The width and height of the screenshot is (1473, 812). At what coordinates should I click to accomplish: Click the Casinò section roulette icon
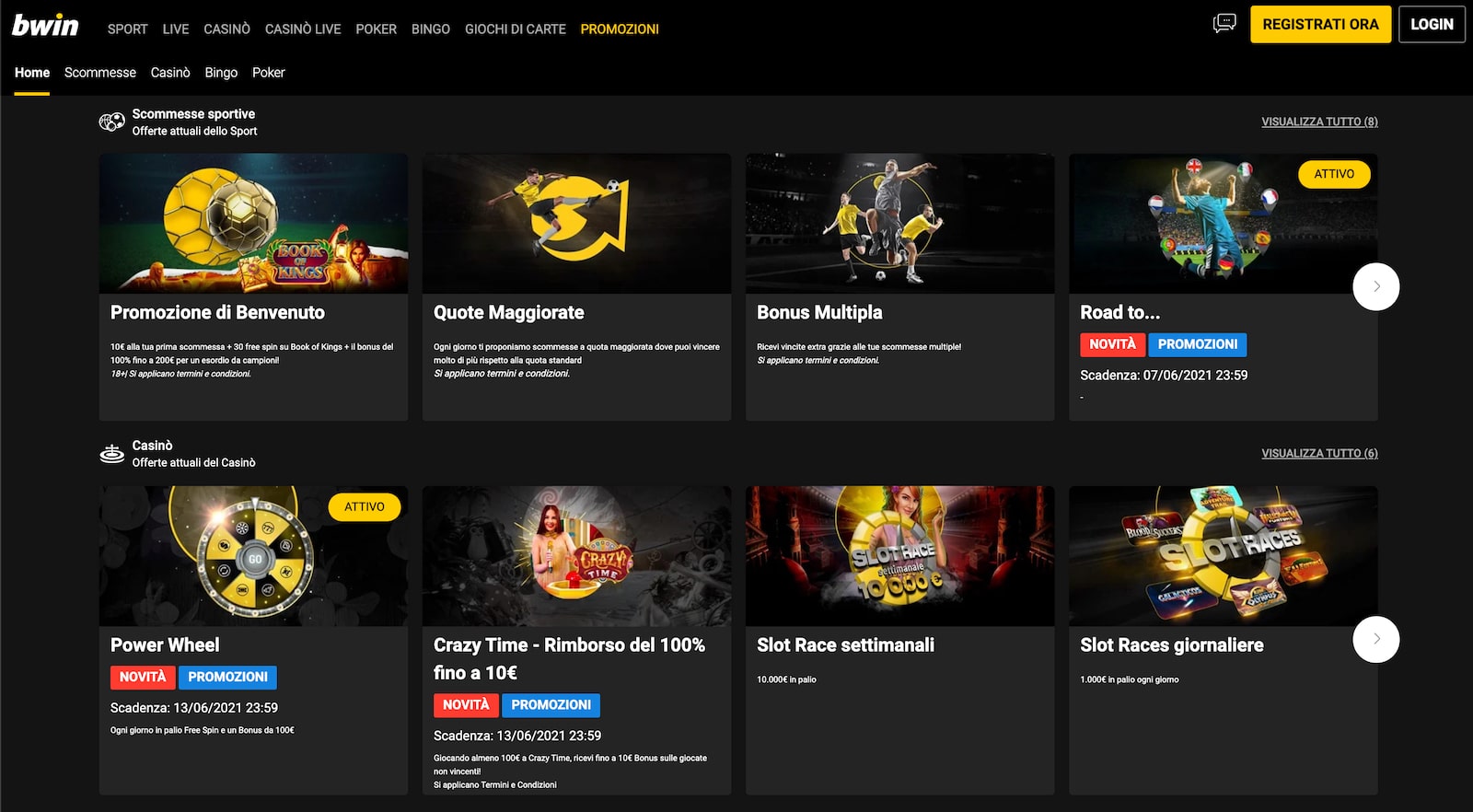(x=112, y=453)
